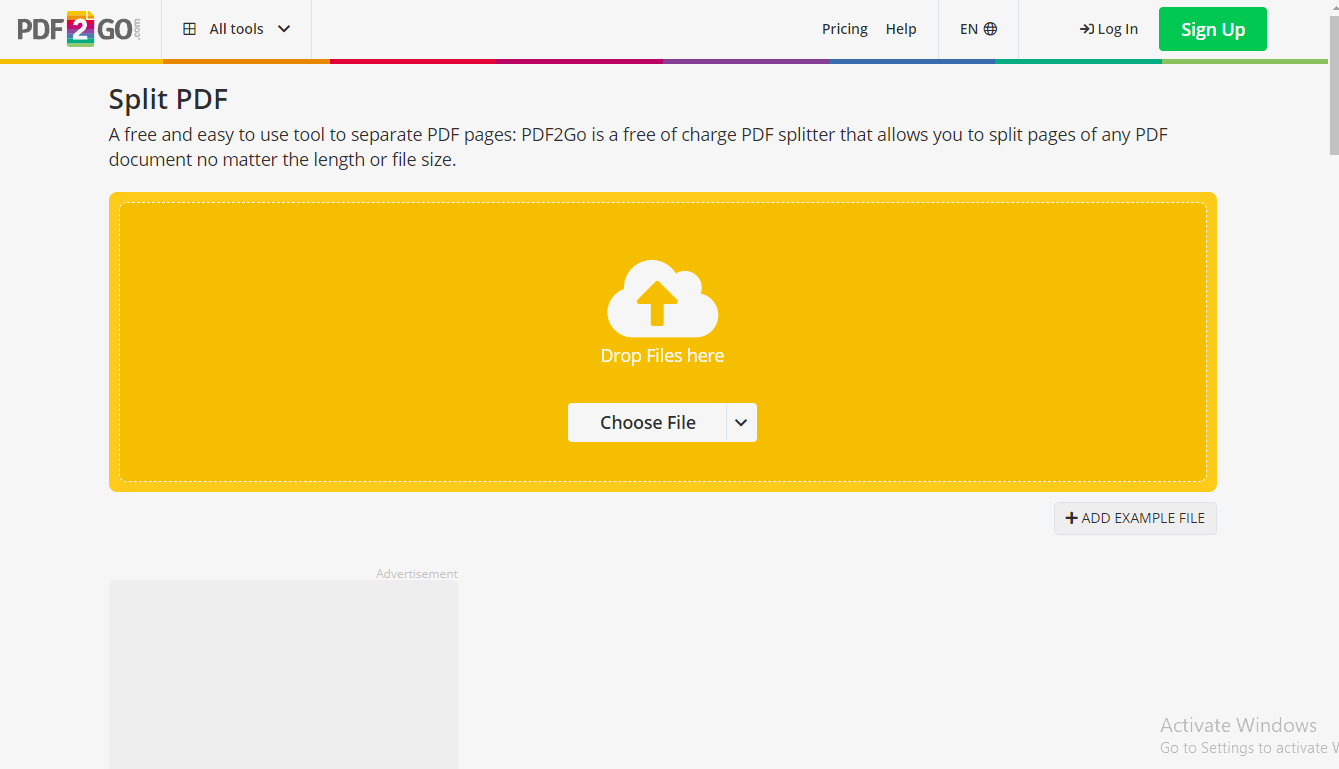The width and height of the screenshot is (1339, 769).
Task: Select the grid squares icon in the header
Action: pyautogui.click(x=189, y=28)
